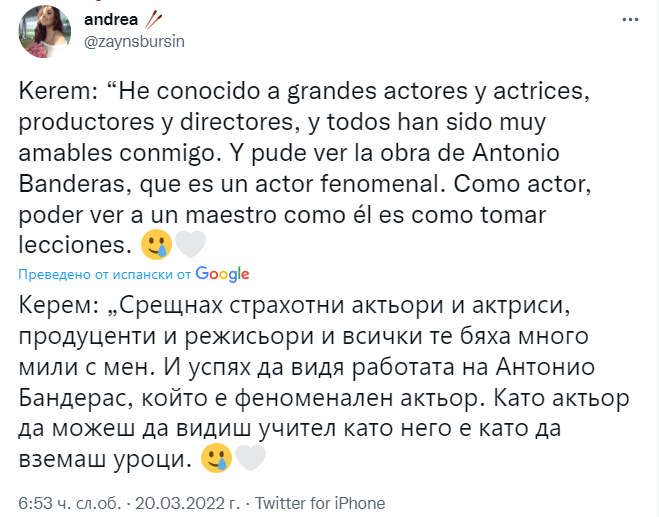
Task: Click the Twitter for iPhone source link
Action: 322,502
